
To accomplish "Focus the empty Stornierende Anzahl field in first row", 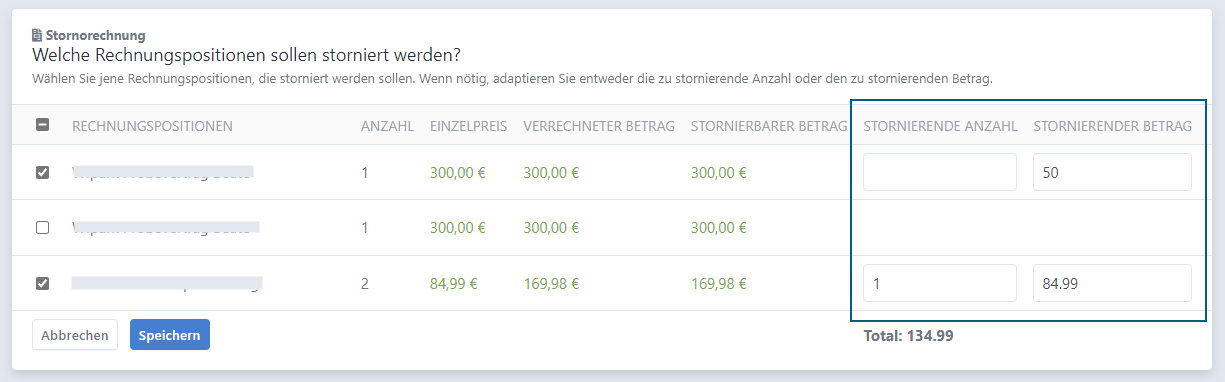I will (x=940, y=172).
